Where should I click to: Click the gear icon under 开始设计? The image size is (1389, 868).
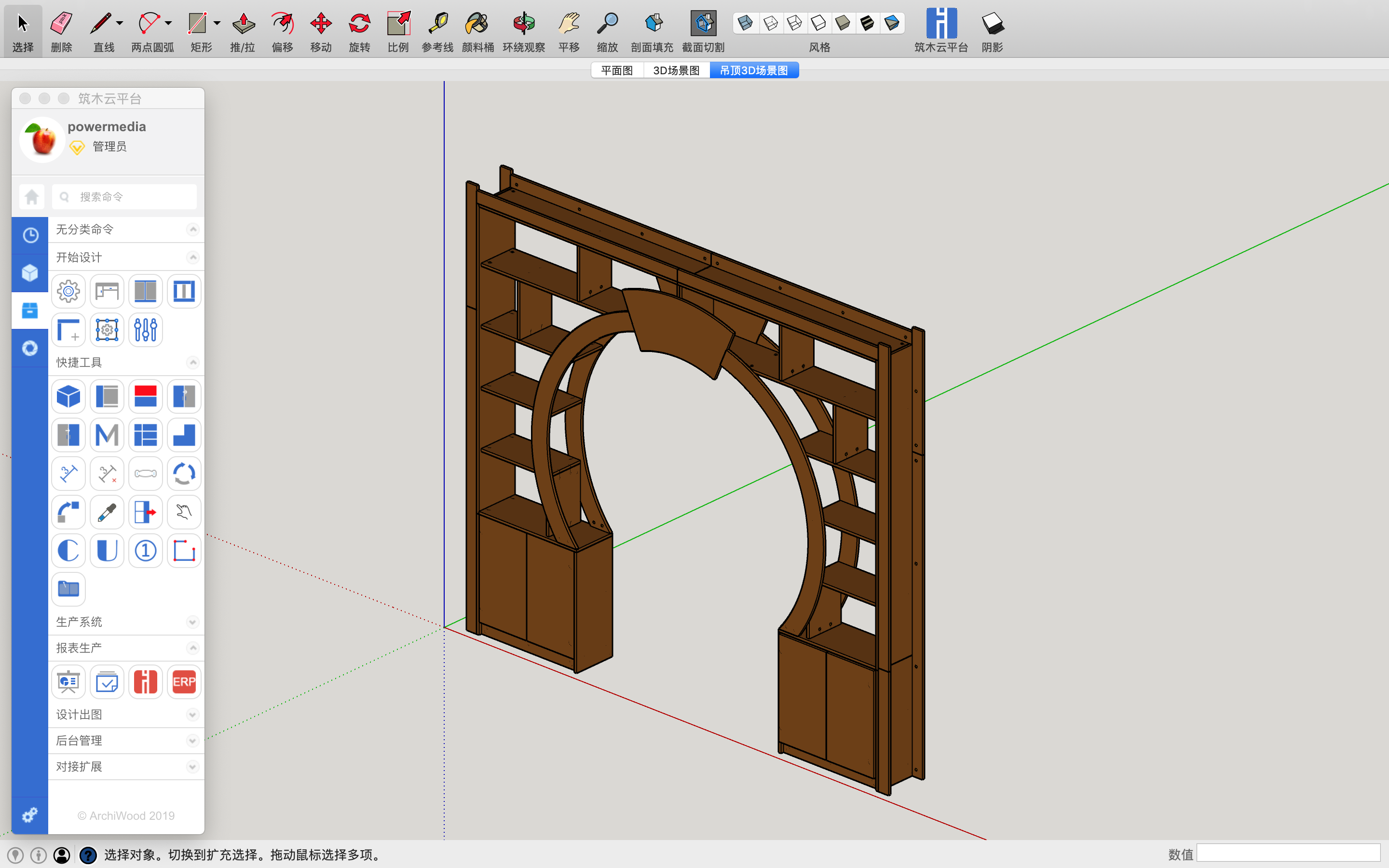point(68,291)
